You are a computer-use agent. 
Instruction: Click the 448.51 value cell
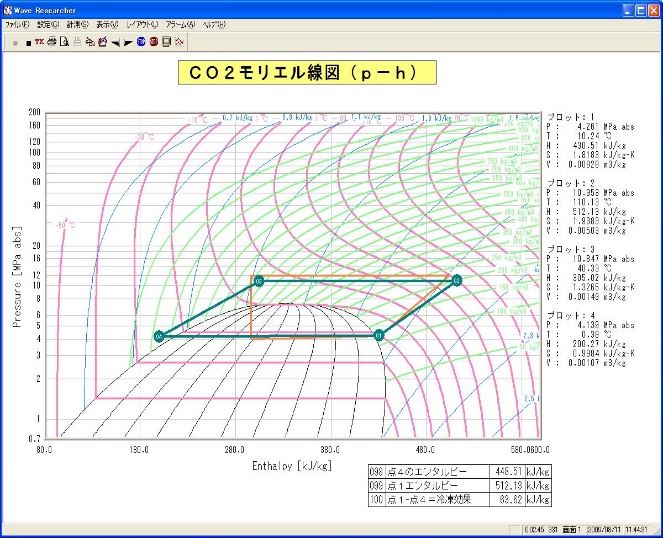tap(507, 471)
